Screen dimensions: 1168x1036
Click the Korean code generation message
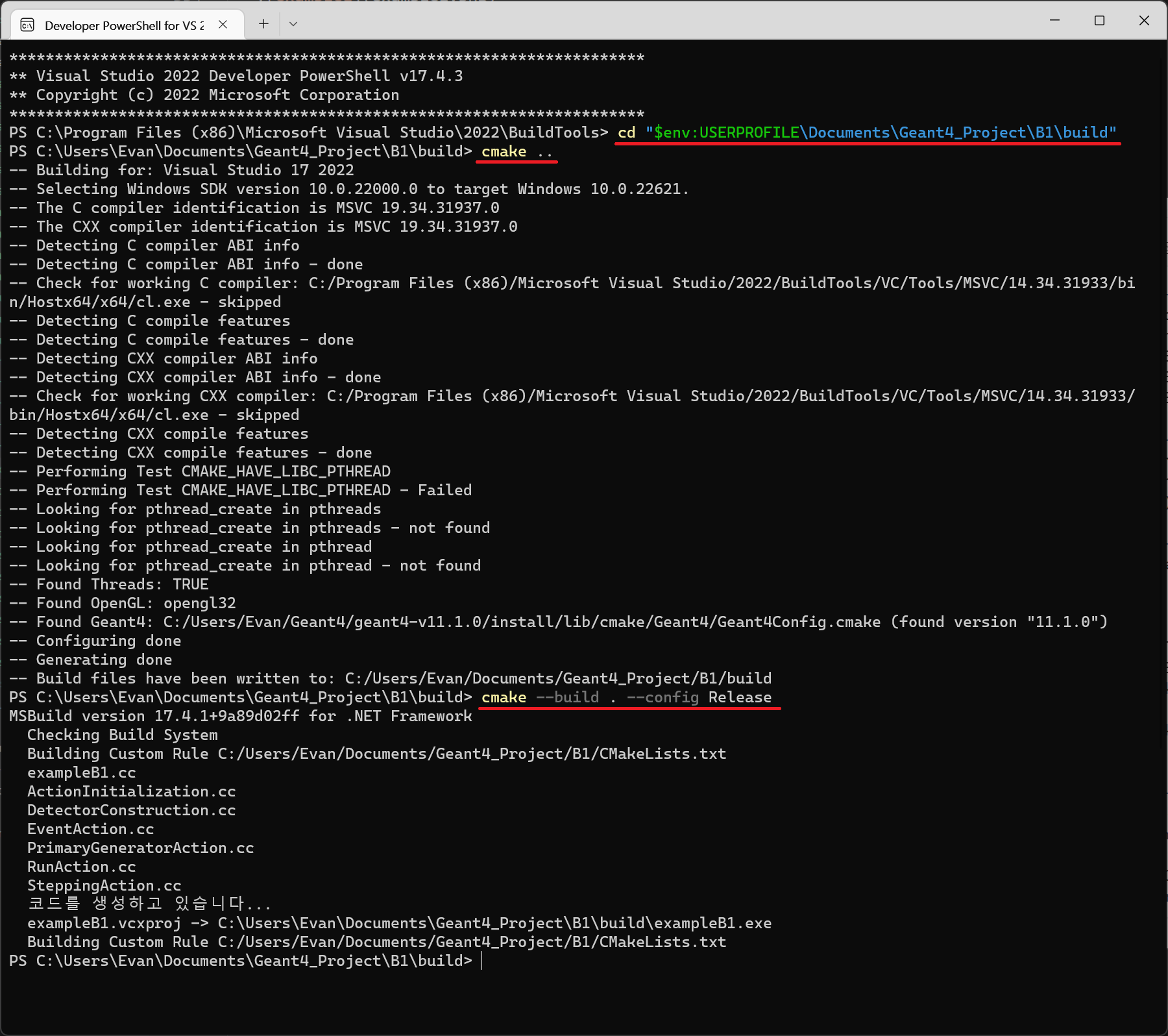(x=149, y=904)
